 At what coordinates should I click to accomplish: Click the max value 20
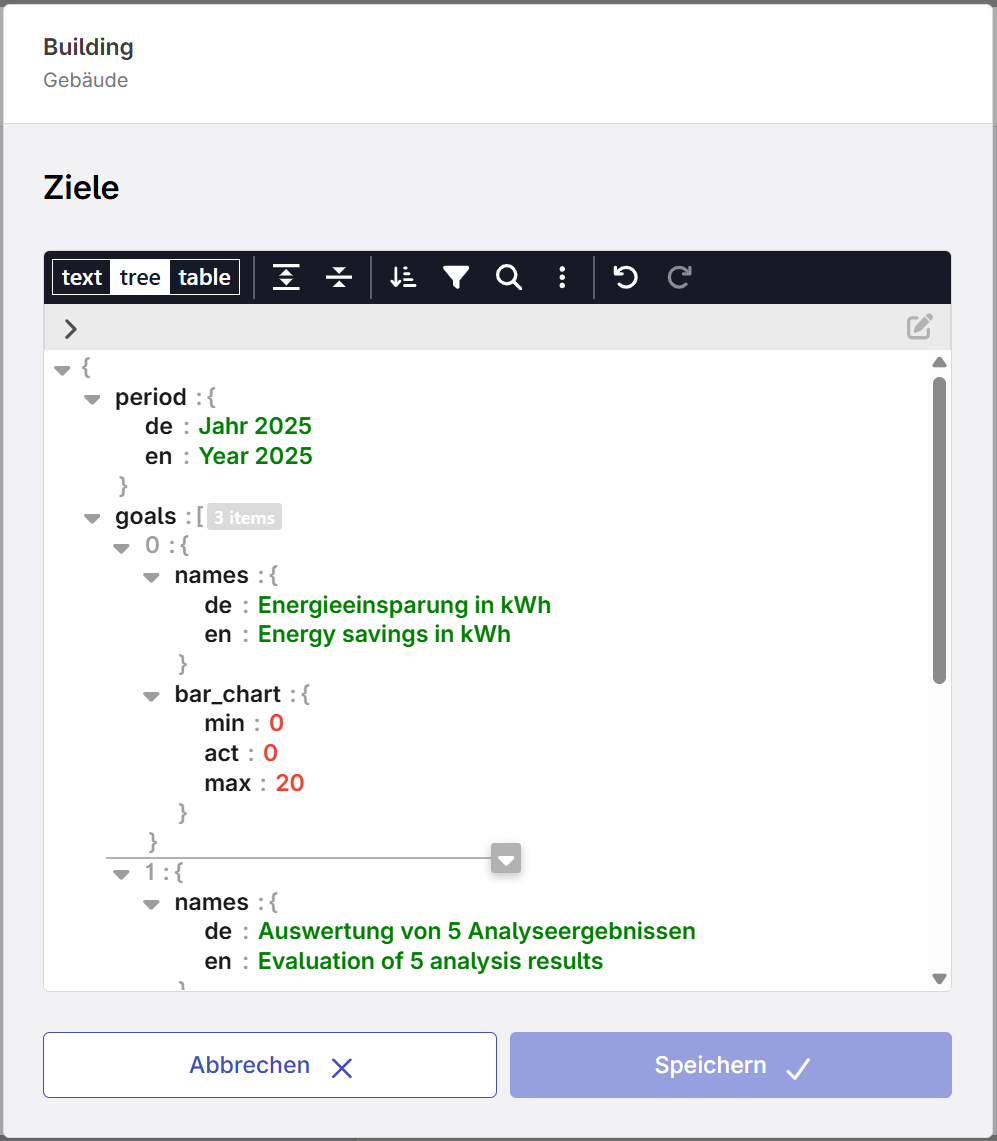(x=290, y=783)
